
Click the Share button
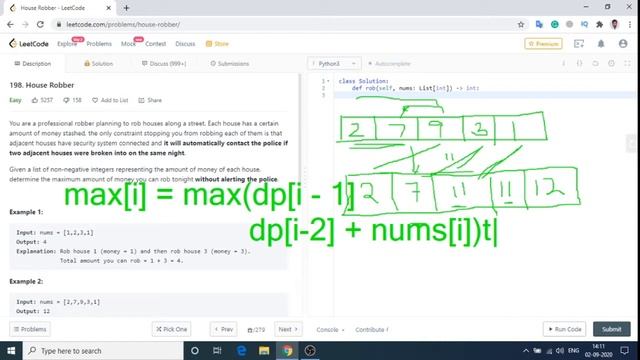[150, 100]
